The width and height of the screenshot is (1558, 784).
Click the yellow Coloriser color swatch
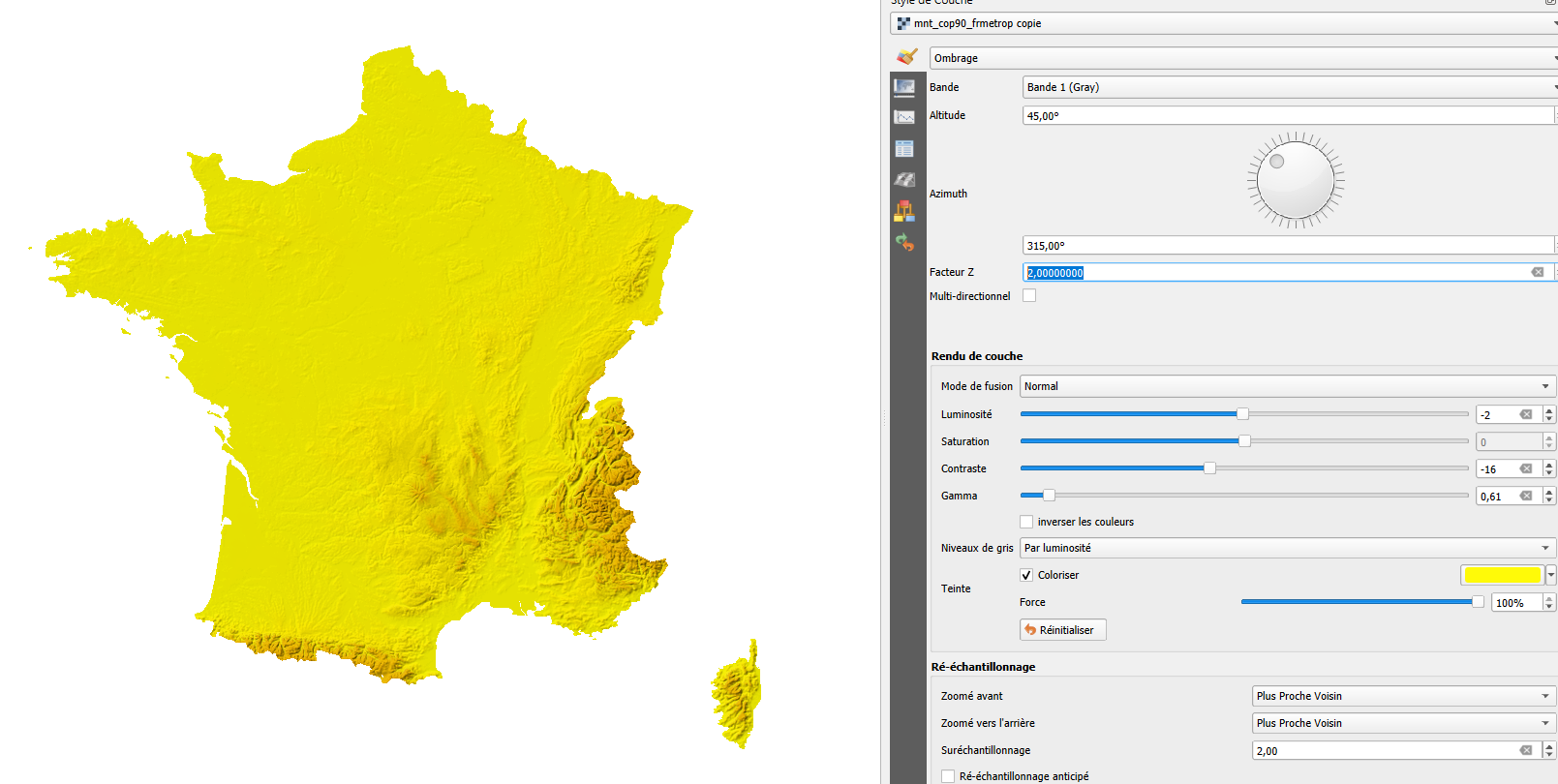point(1502,575)
